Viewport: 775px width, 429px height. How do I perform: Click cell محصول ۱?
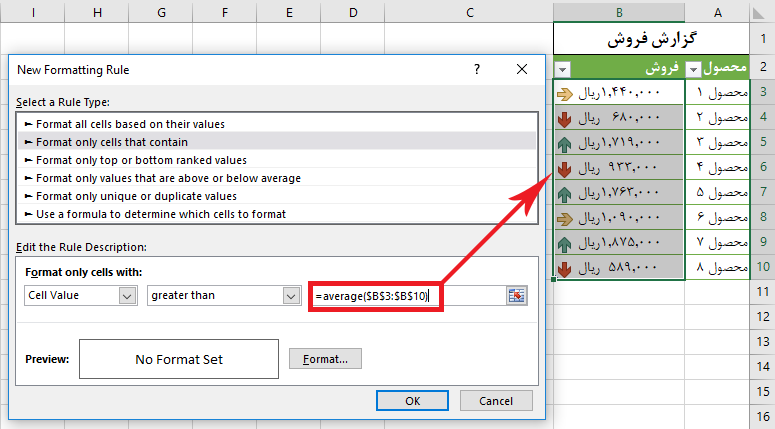click(717, 92)
